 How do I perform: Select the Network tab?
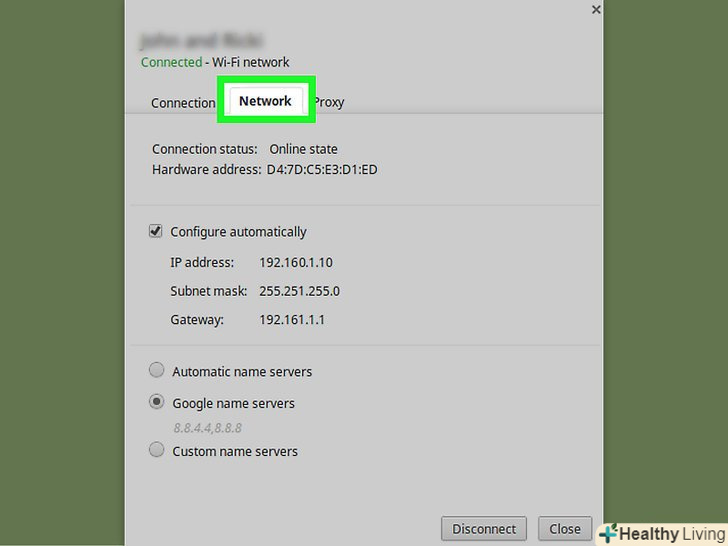click(x=265, y=101)
